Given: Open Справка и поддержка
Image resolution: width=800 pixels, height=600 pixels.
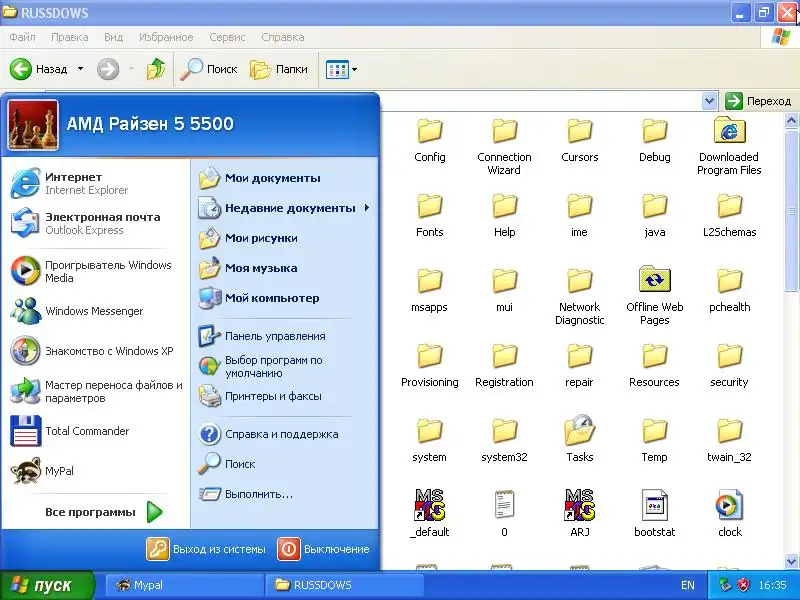Looking at the screenshot, I should pos(285,434).
